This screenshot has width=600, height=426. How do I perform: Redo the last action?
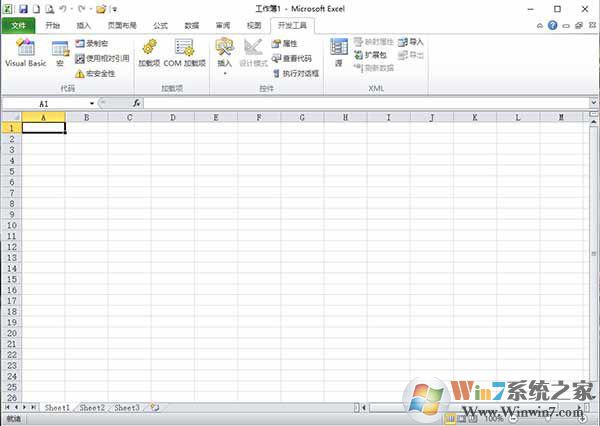click(82, 9)
